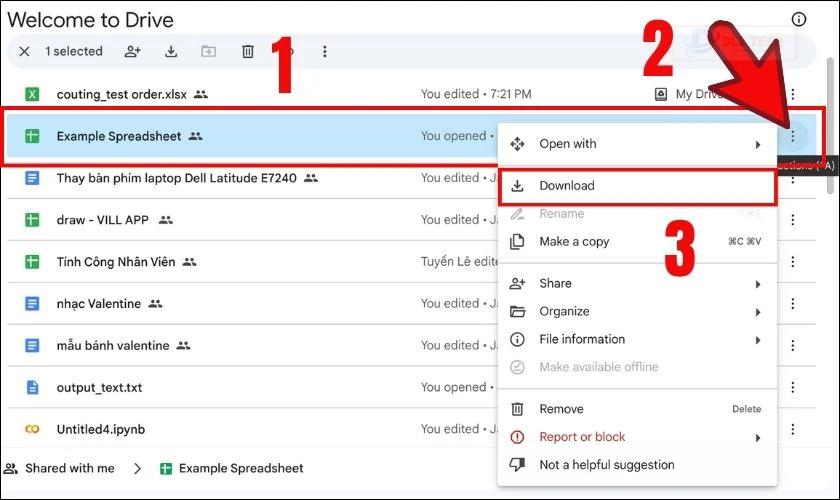The image size is (840, 500).
Task: Click the vertical scrollbar on the right
Action: pos(830,126)
